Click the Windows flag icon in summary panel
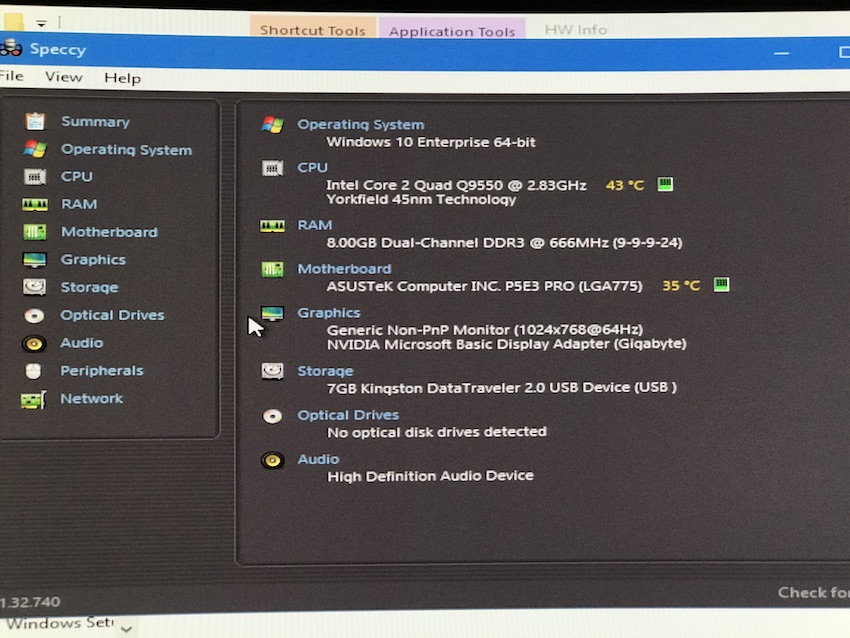The image size is (850, 638). coord(273,125)
